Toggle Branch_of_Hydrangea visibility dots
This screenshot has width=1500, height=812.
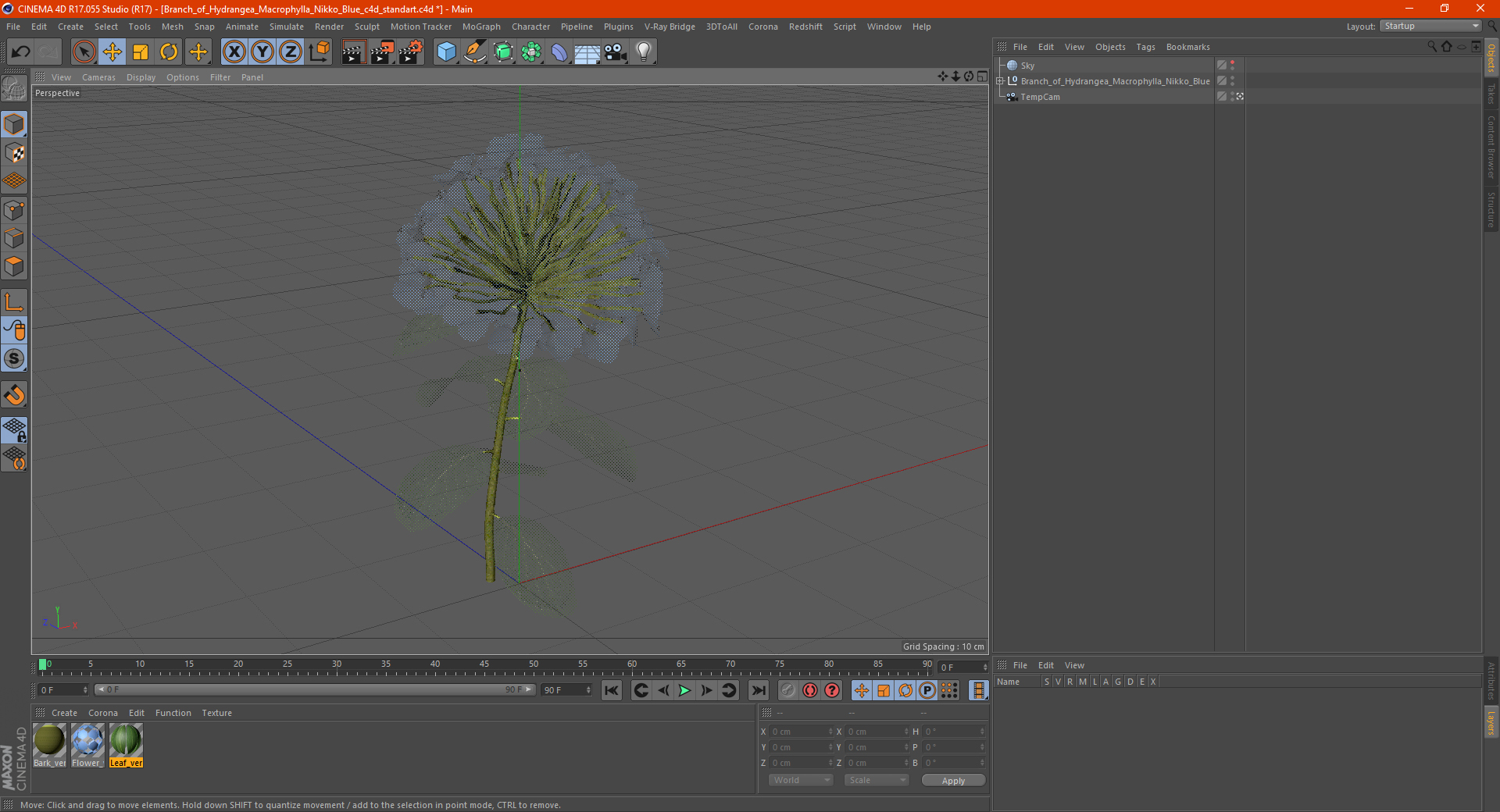coord(1232,81)
